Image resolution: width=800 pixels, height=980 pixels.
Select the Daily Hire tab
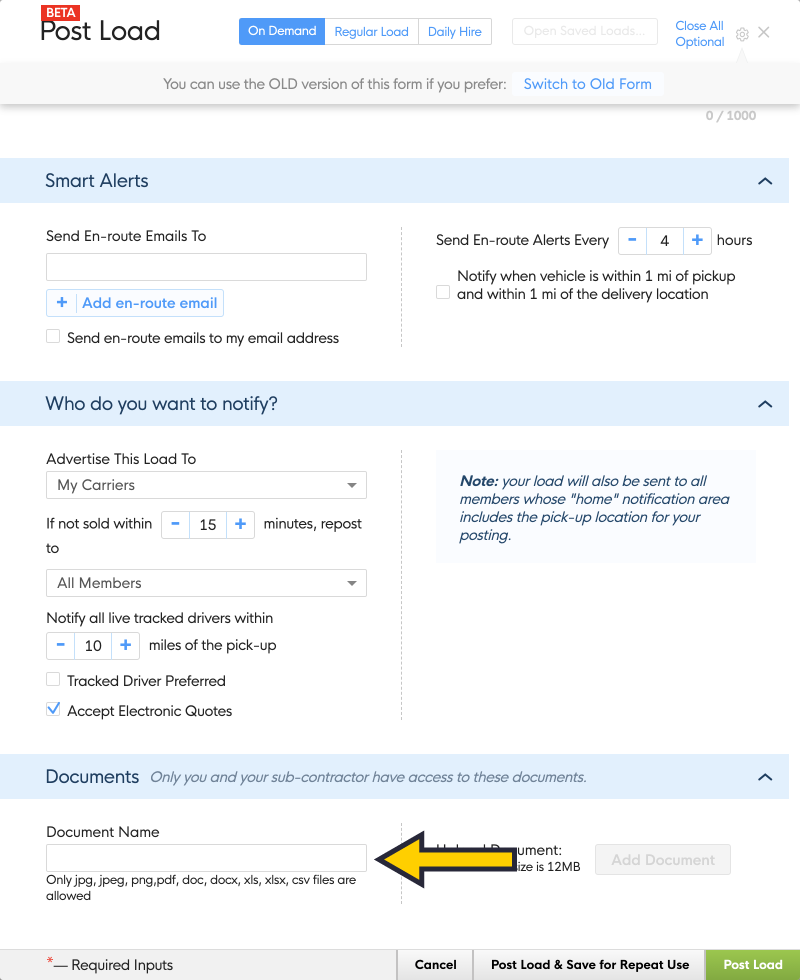point(455,32)
